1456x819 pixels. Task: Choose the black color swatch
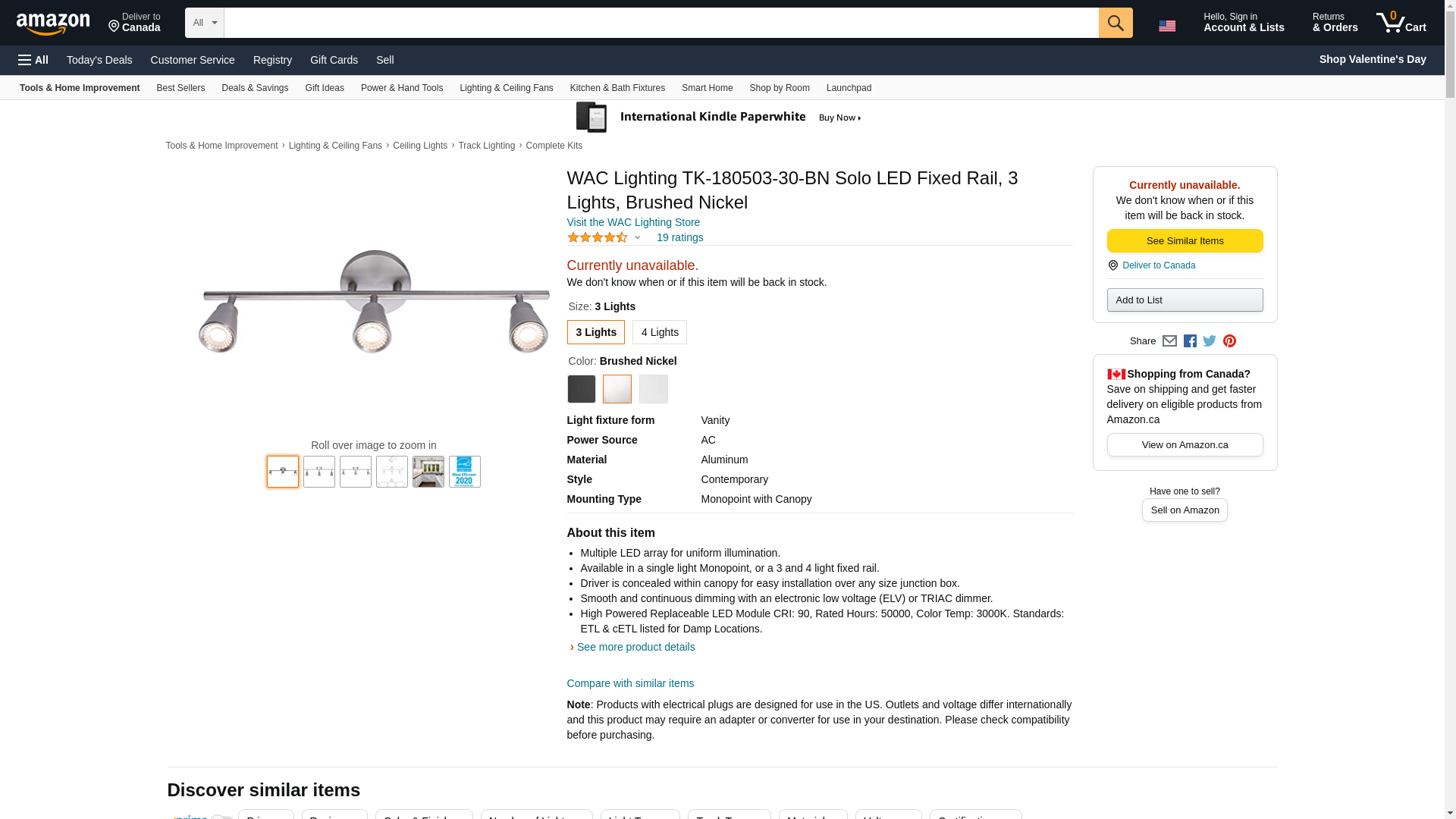point(582,389)
